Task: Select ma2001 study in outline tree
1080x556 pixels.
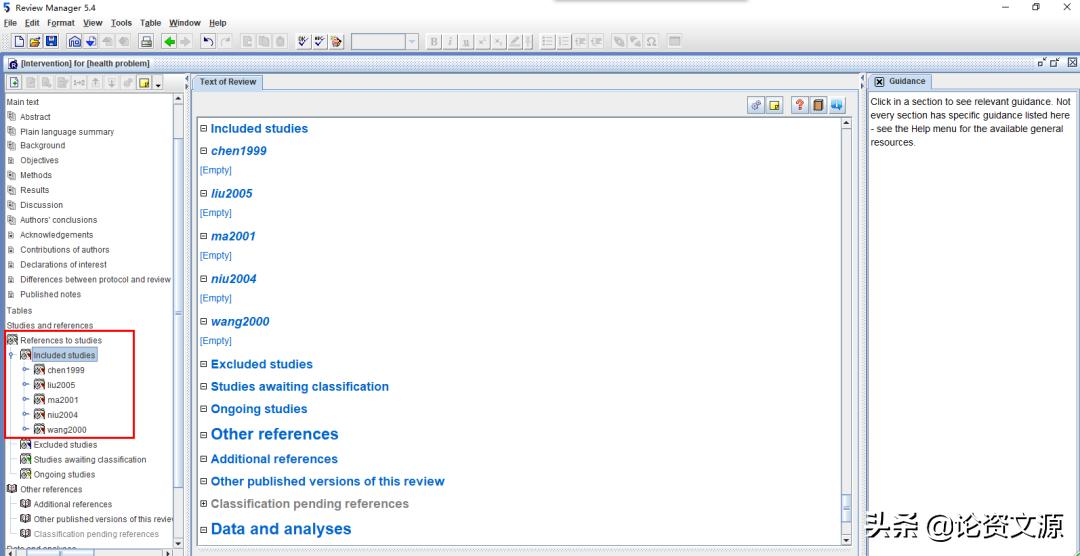Action: point(63,400)
